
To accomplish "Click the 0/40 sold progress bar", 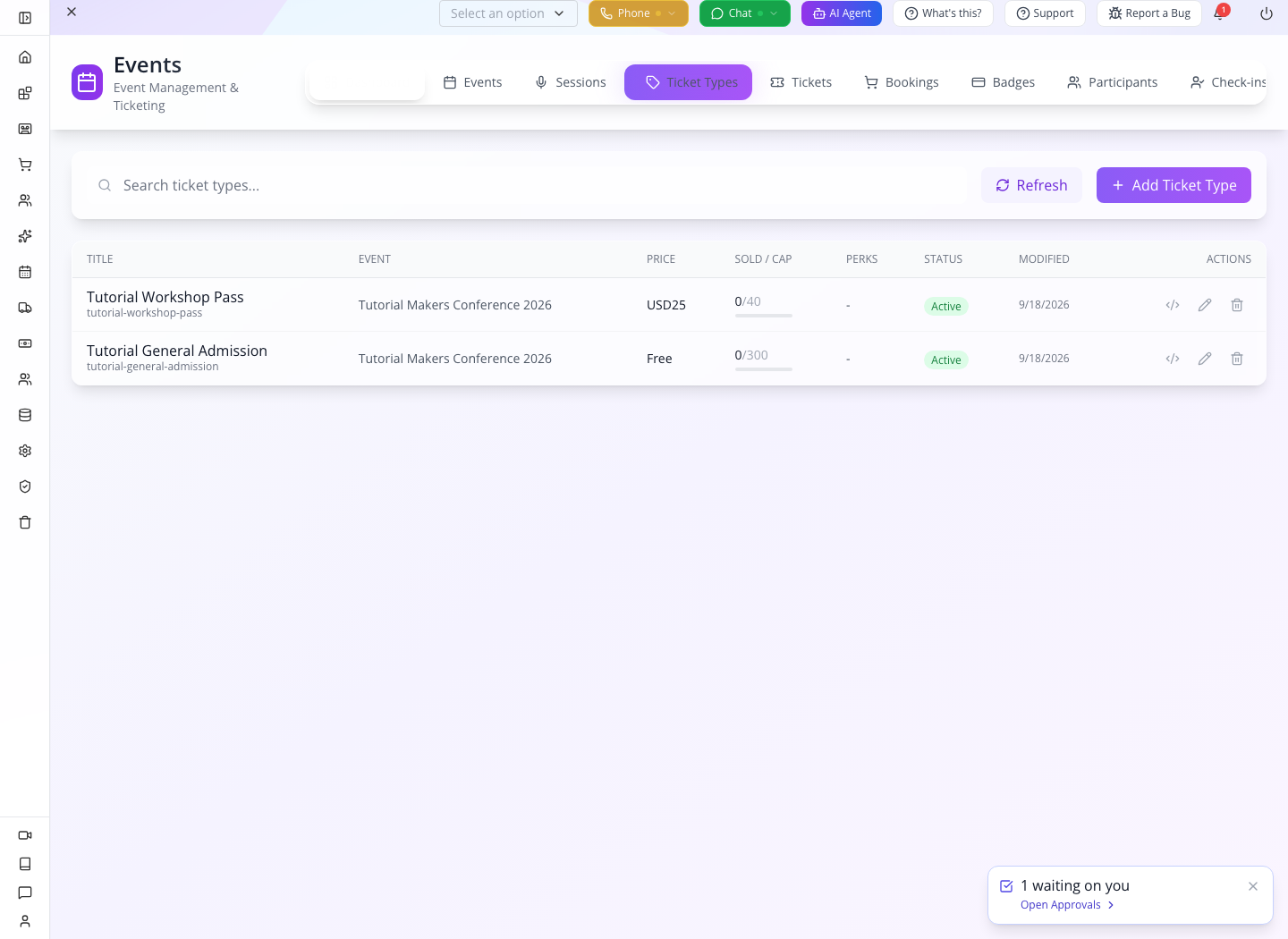I will coord(763,316).
